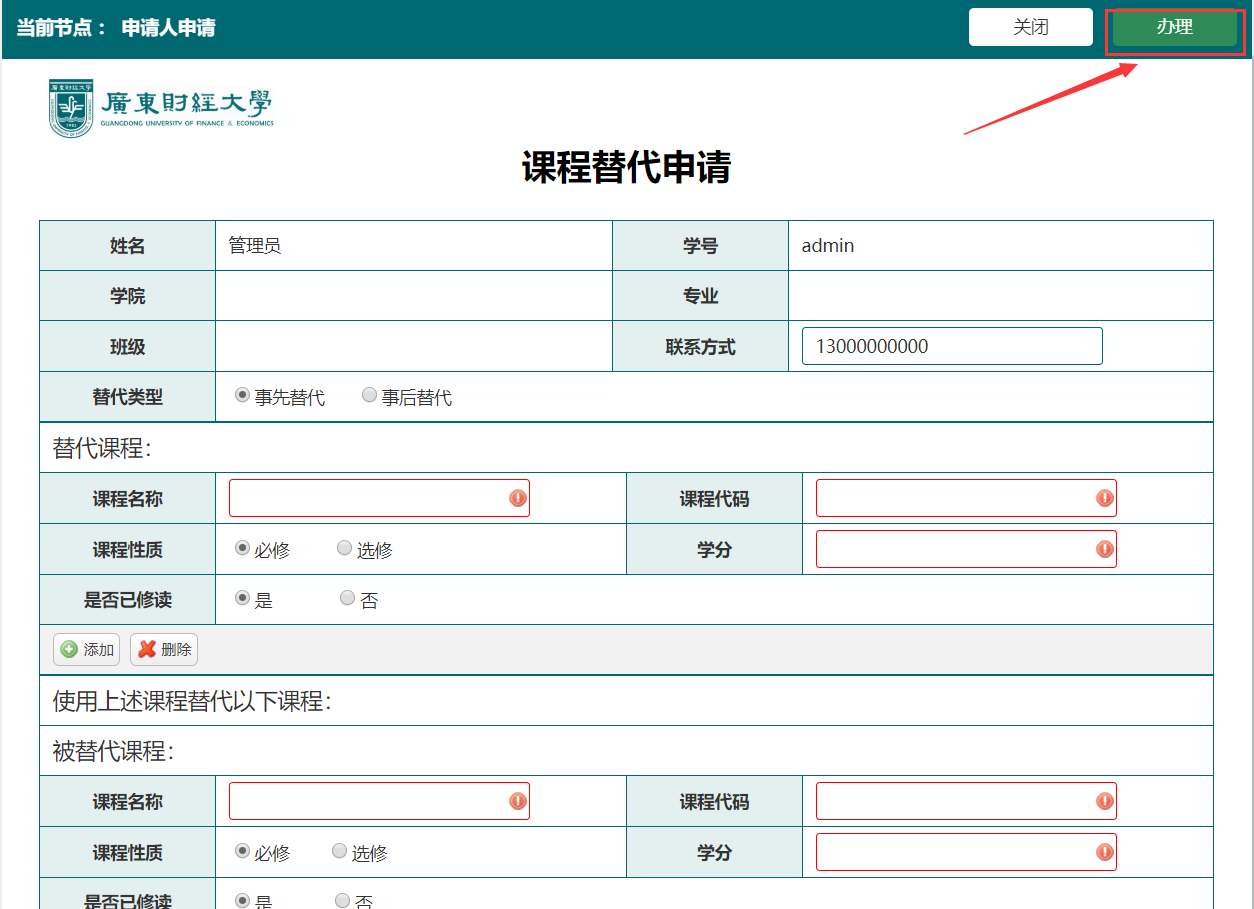Click error icon in 被替代课程 课程名称 field
1254x909 pixels.
518,801
